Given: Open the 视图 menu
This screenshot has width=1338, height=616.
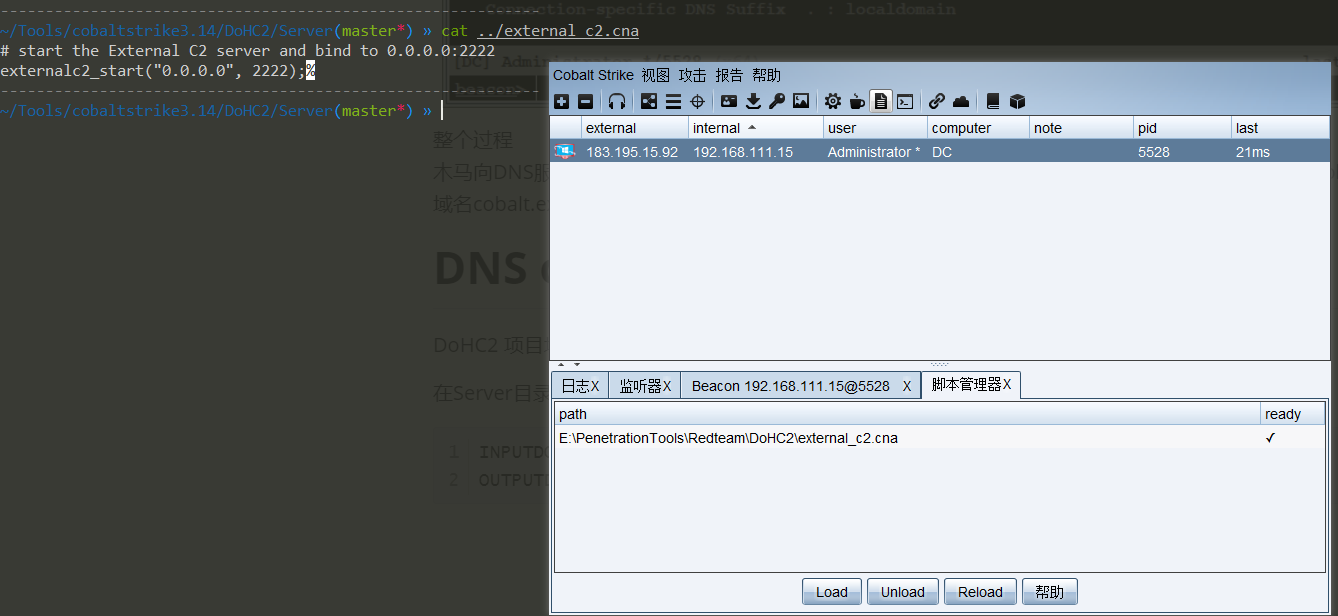Looking at the screenshot, I should click(656, 75).
